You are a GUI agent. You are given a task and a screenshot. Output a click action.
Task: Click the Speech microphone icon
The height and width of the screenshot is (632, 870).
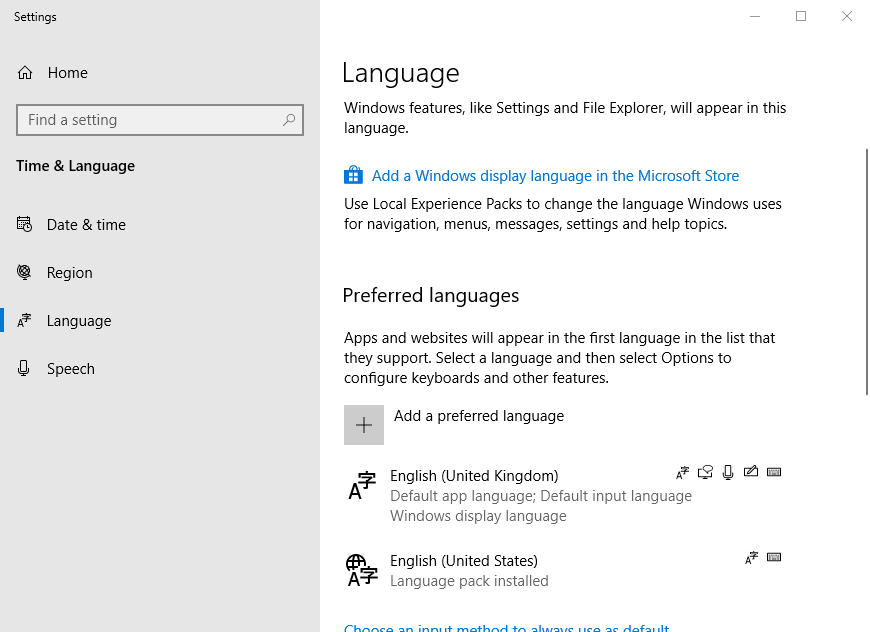pyautogui.click(x=23, y=368)
